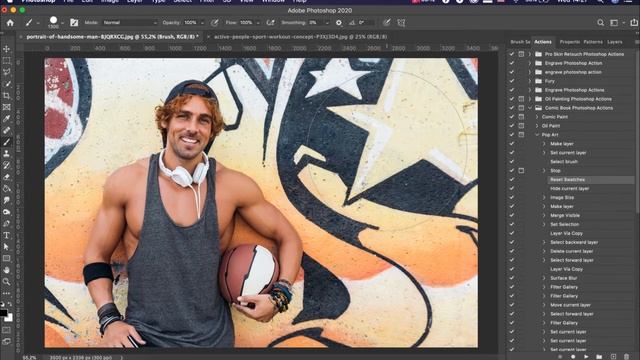Screen dimensions: 640x360
Task: Open the Opacity value dropdown arrow
Action: click(202, 23)
